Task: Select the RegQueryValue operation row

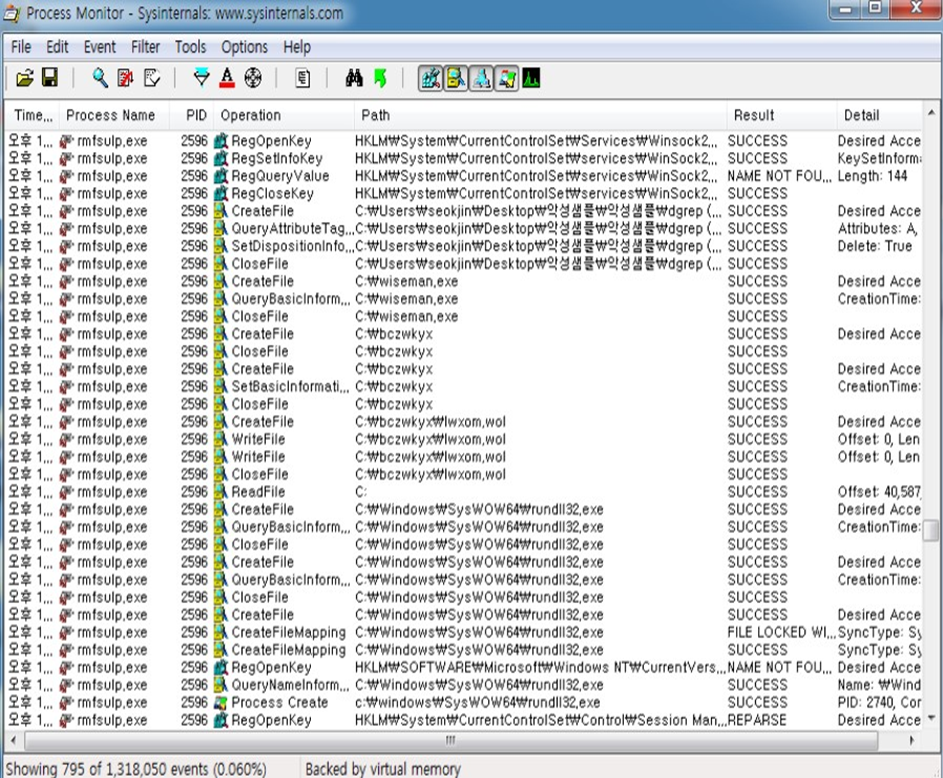Action: pos(463,176)
